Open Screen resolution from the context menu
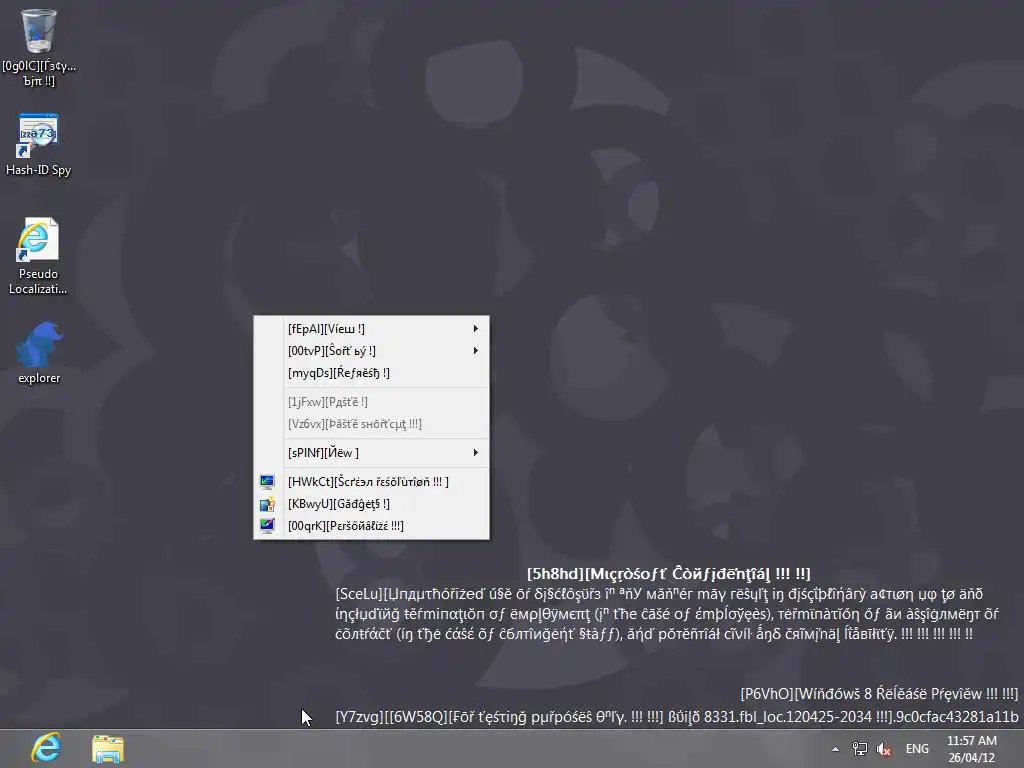Screen dimensions: 1024x768 (x=371, y=482)
